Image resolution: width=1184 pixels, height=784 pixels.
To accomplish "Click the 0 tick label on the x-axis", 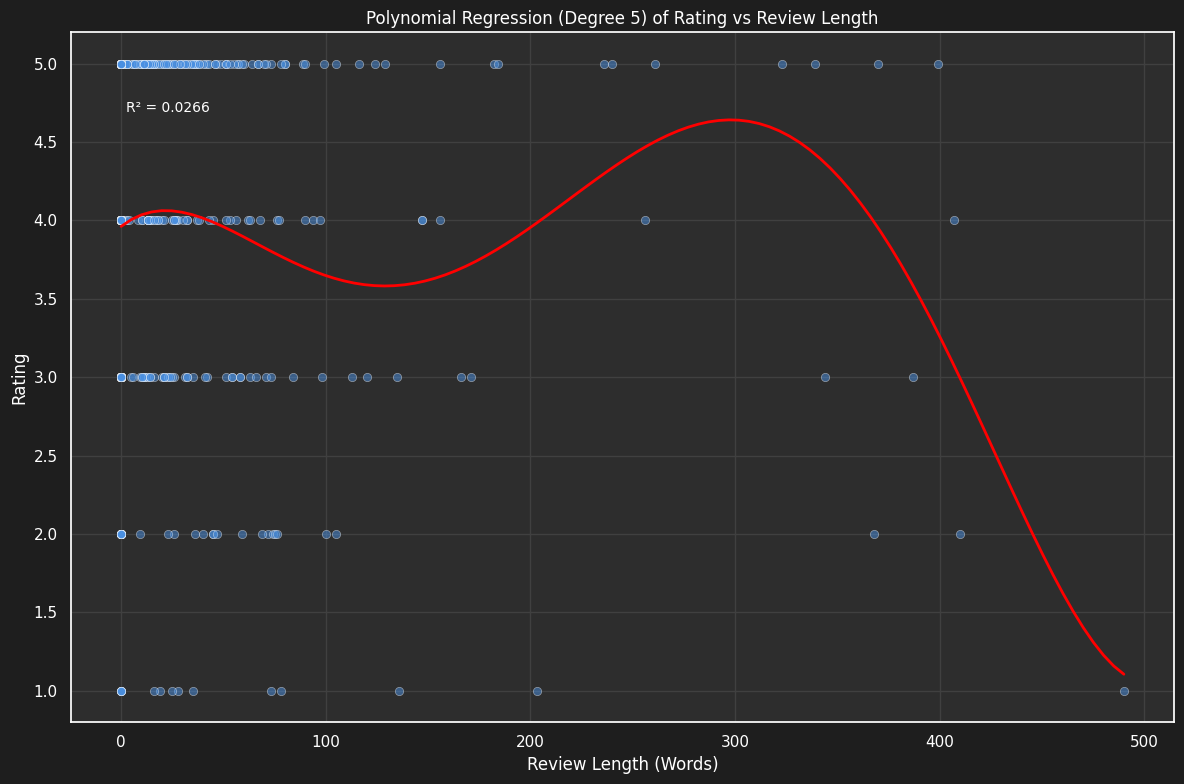I will pyautogui.click(x=120, y=738).
